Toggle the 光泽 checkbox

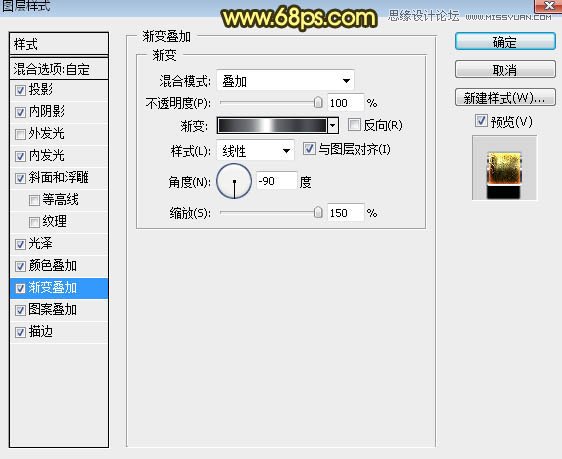20,244
